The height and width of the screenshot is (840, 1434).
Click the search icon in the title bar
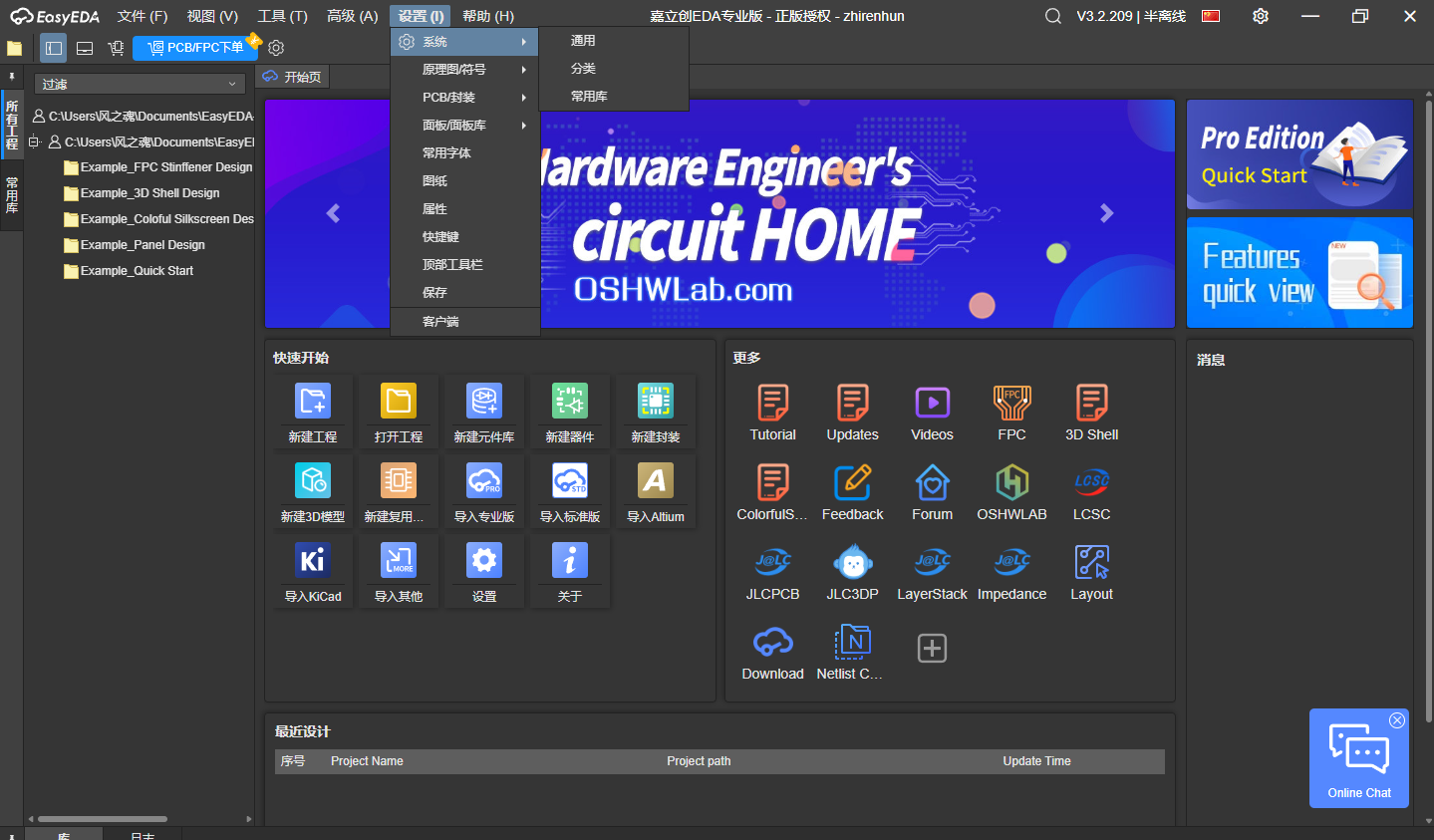1053,16
